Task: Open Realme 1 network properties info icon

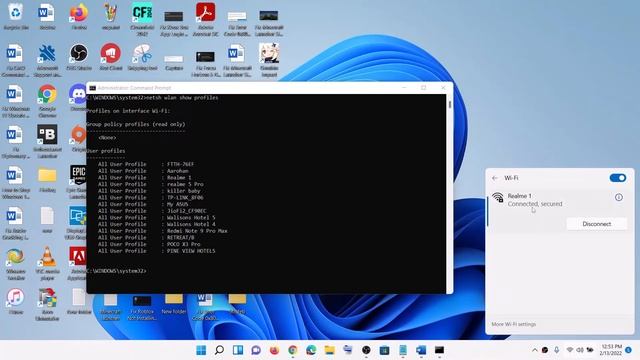Action: point(619,198)
